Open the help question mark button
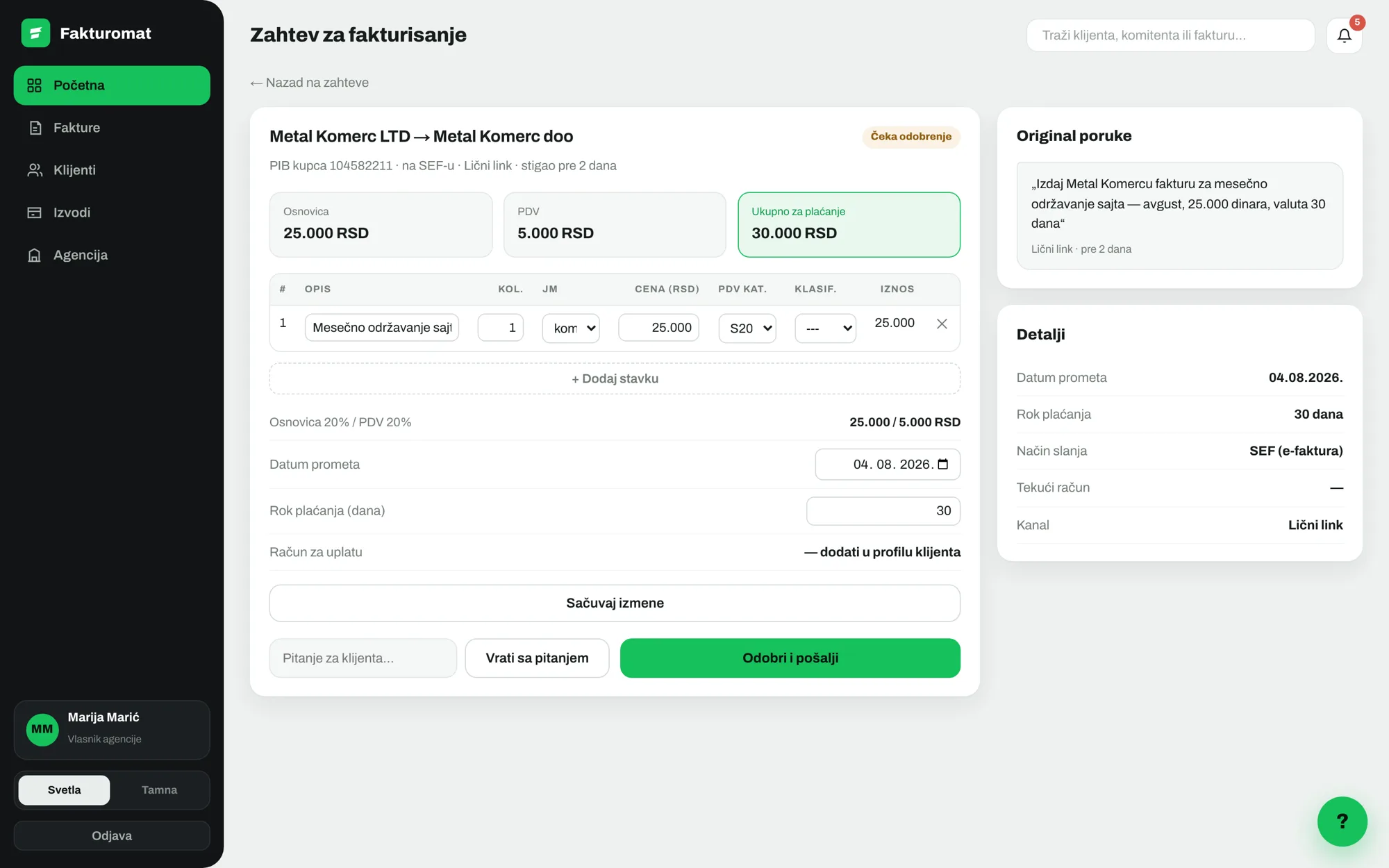The height and width of the screenshot is (868, 1389). (x=1342, y=821)
